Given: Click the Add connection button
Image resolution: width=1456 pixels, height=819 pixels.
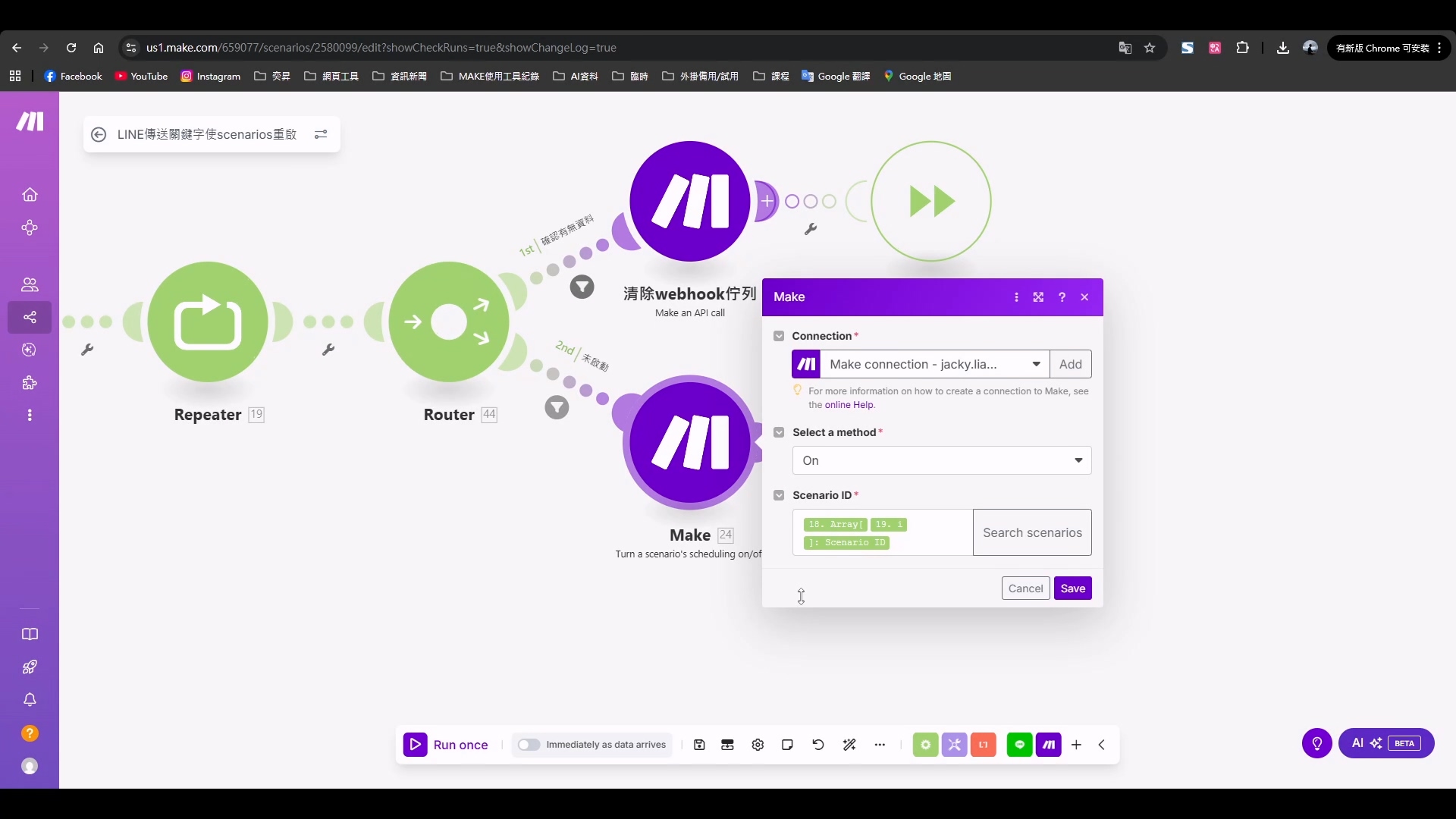Looking at the screenshot, I should (x=1071, y=364).
